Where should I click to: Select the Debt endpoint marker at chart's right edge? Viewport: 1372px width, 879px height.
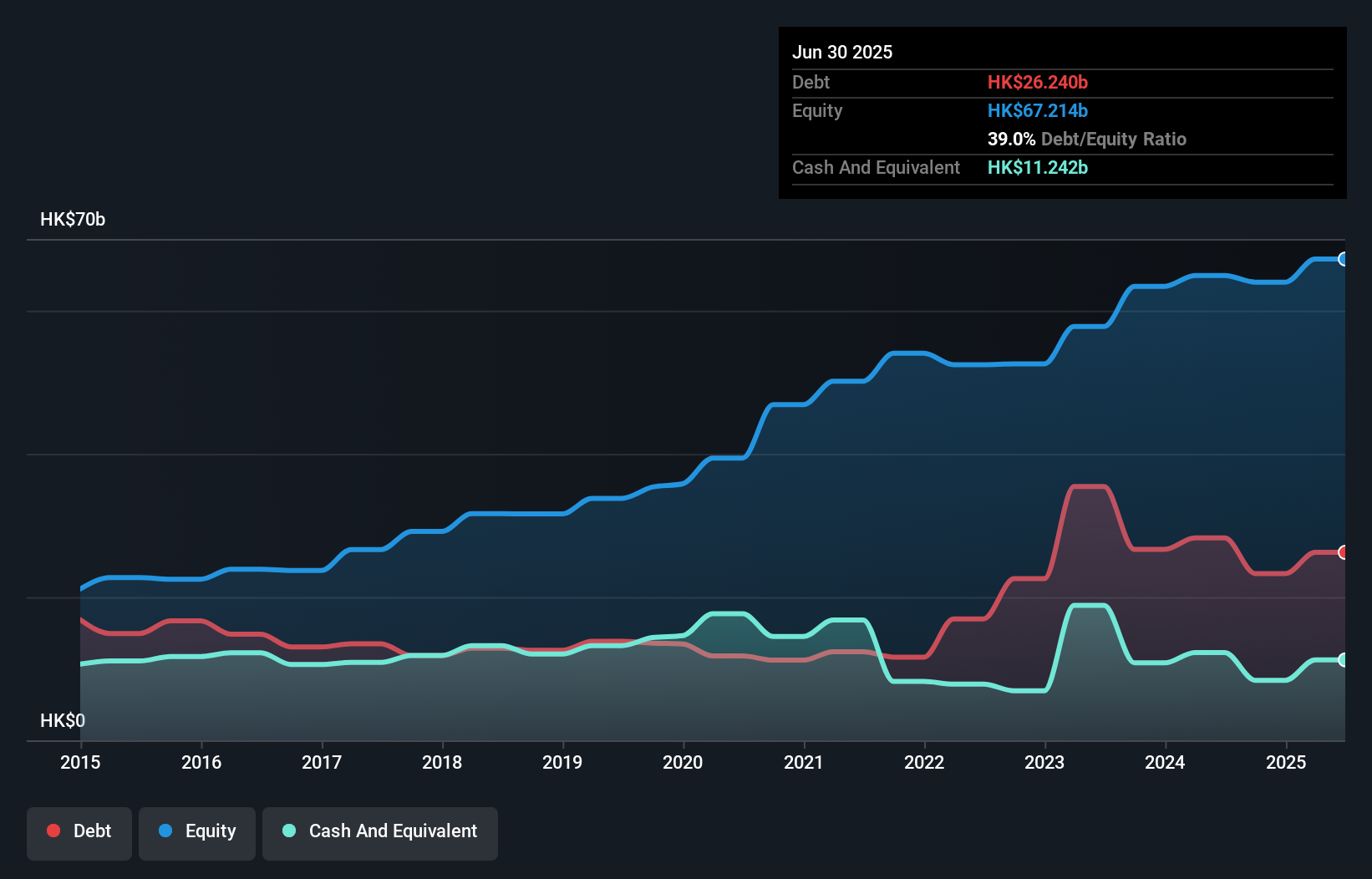click(x=1342, y=553)
